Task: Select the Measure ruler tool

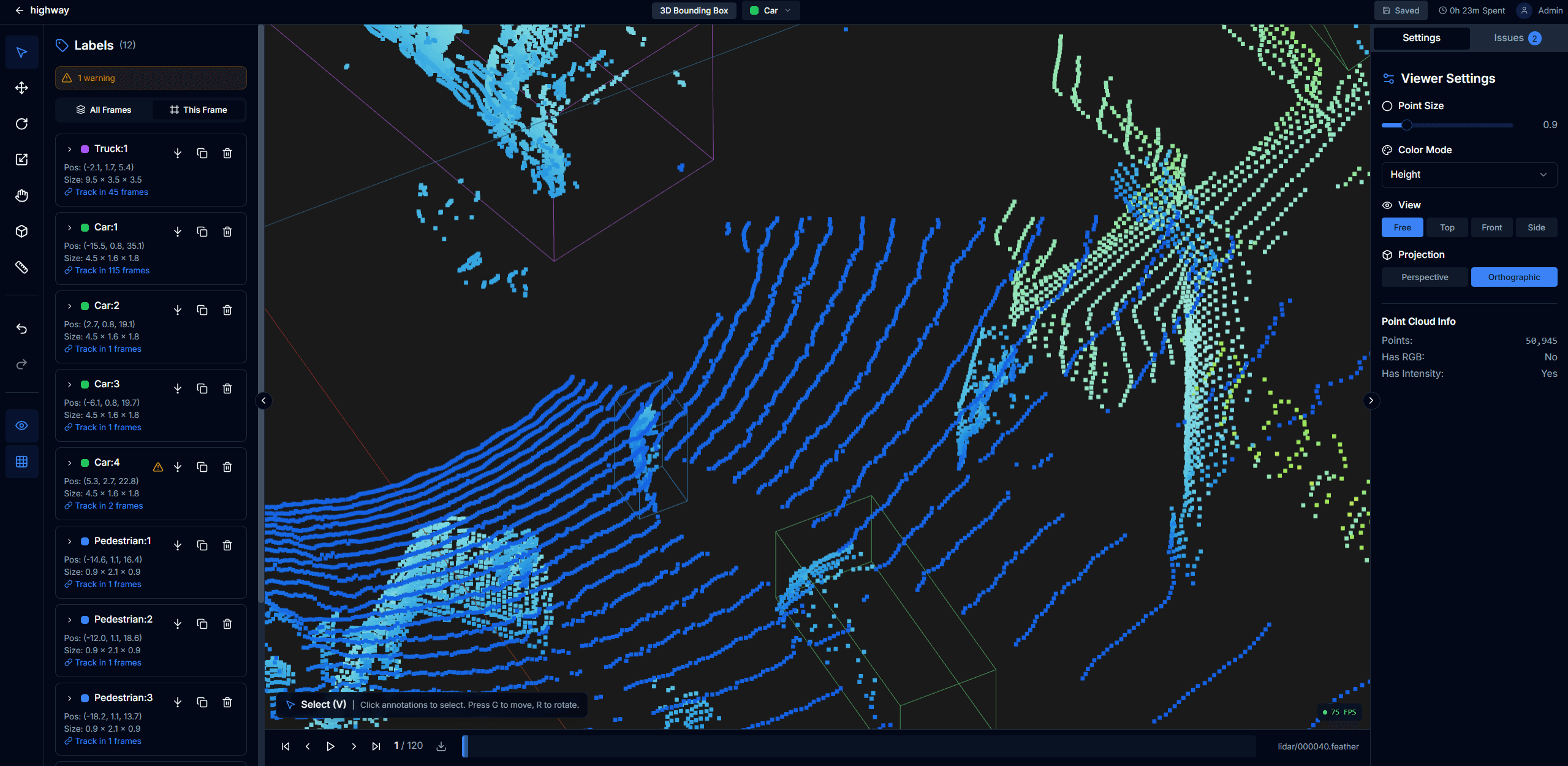Action: (x=21, y=267)
